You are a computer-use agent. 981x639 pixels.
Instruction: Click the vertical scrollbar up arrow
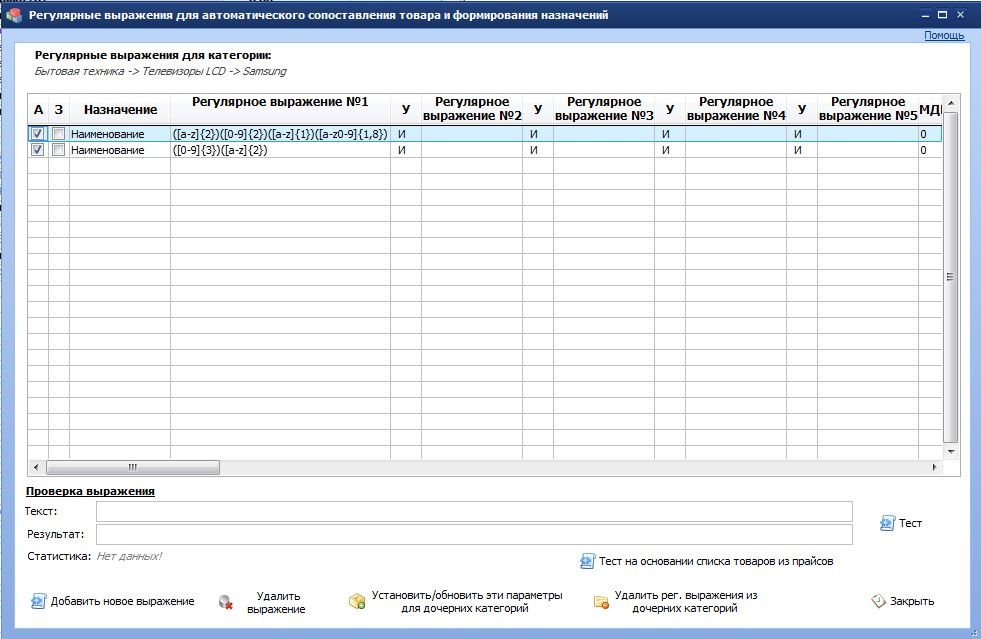(951, 103)
